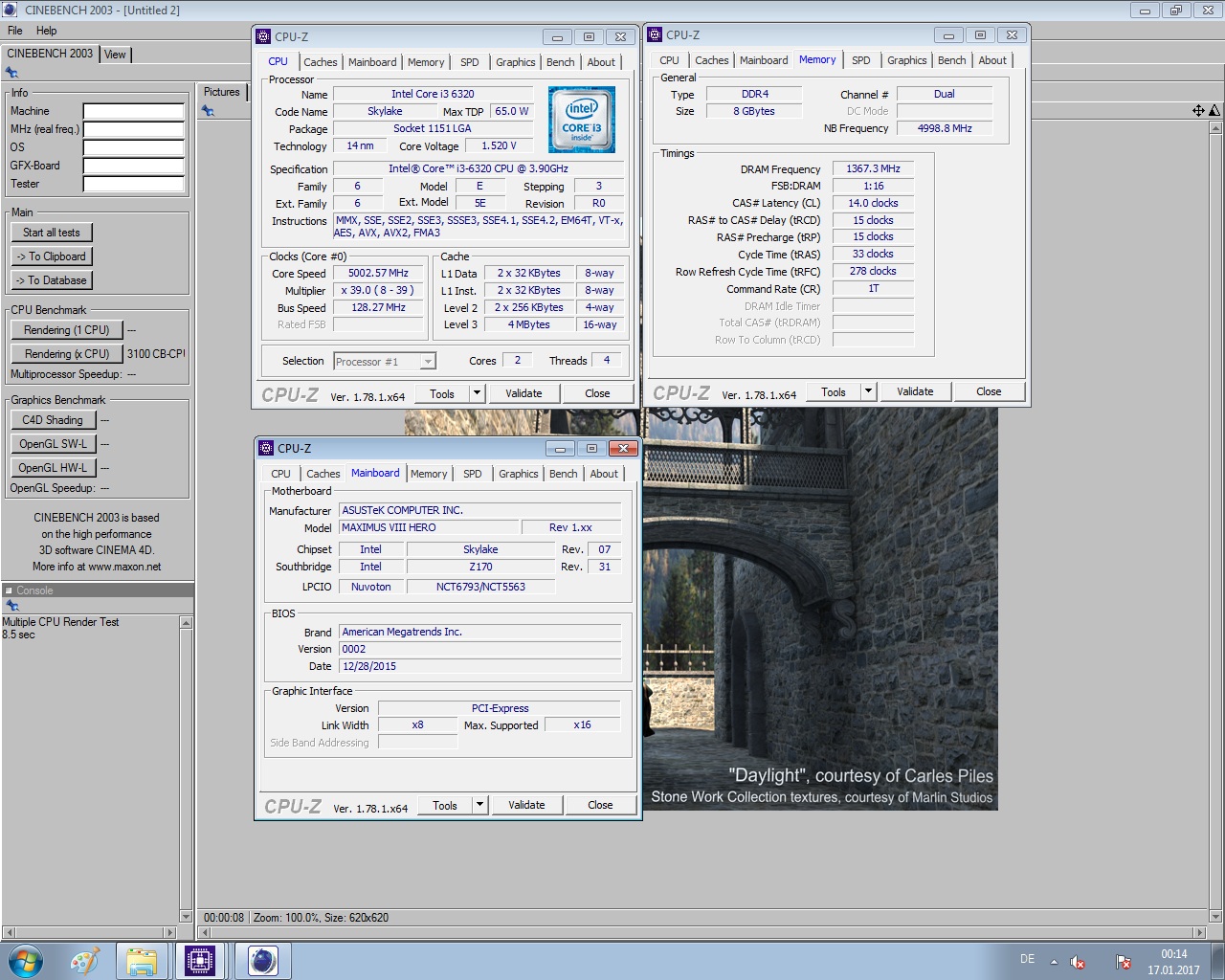Click the To Clipboard button
Screen dimensions: 1225x980
[x=52, y=256]
